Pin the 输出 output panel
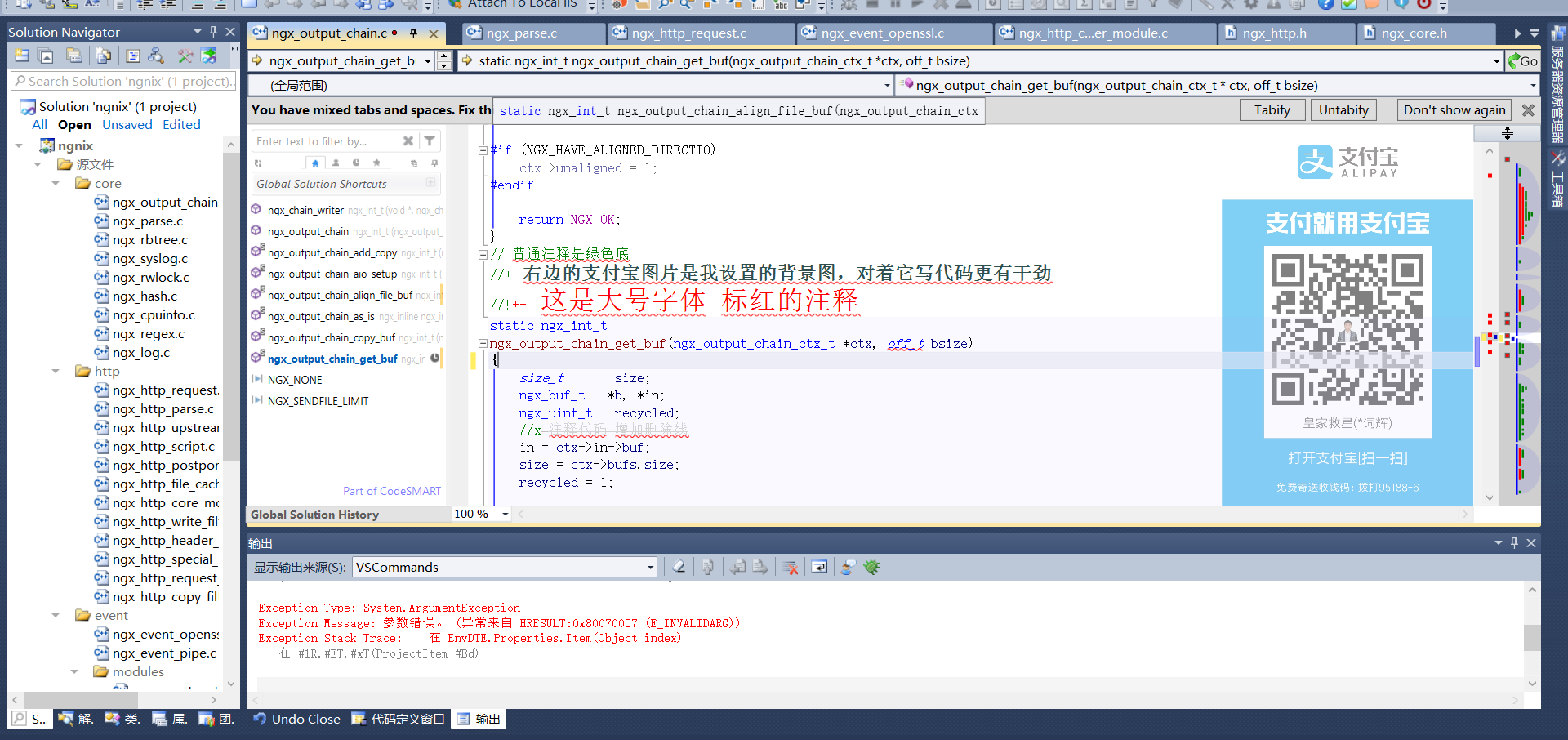This screenshot has width=1568, height=740. [x=1514, y=543]
